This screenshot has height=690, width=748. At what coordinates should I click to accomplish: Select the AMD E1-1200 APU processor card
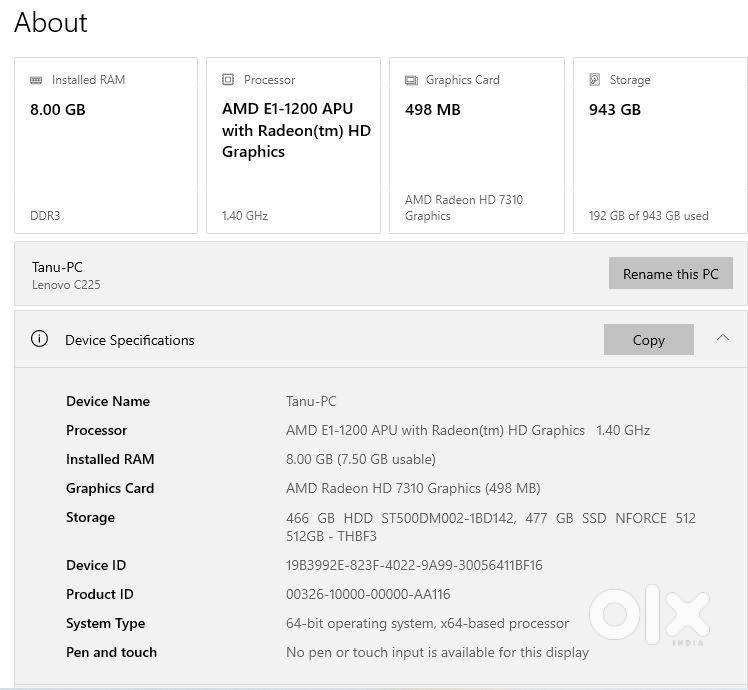[x=293, y=146]
